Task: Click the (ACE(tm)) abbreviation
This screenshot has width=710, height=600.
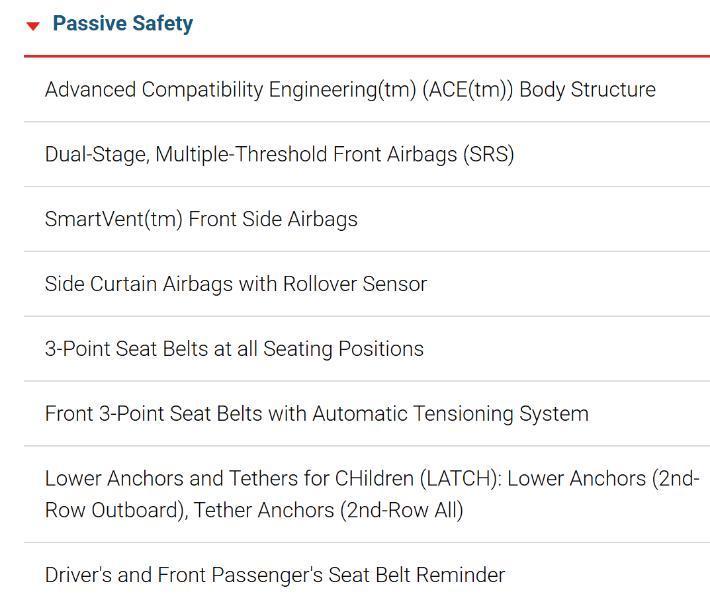Action: pos(468,90)
